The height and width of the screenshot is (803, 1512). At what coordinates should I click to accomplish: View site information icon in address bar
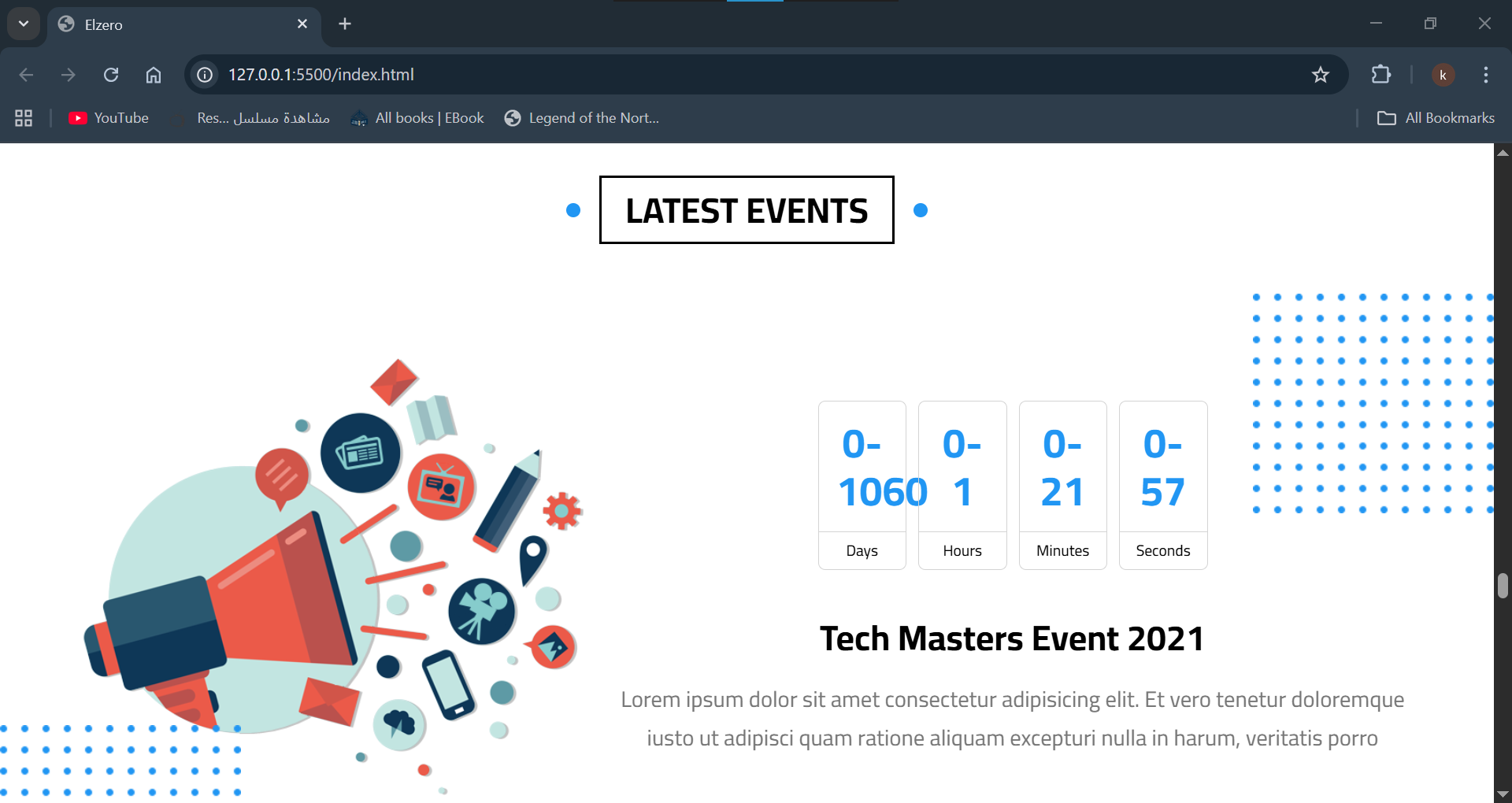coord(205,75)
